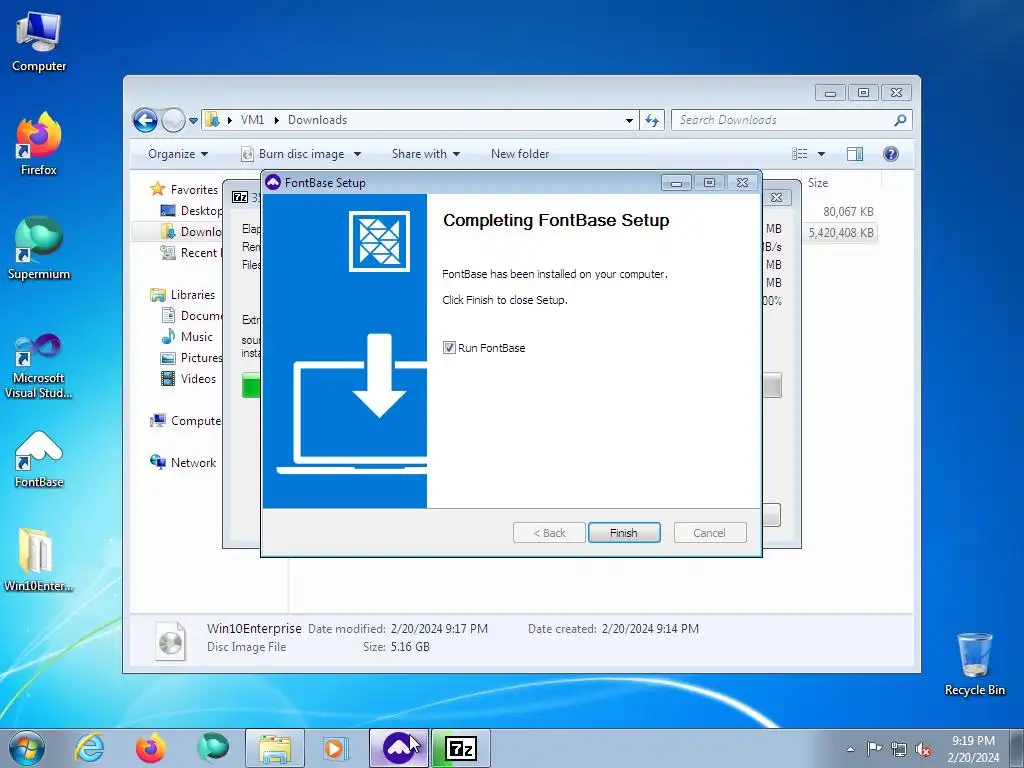Launch Supermium from the taskbar
This screenshot has height=768, width=1024.
pos(213,748)
